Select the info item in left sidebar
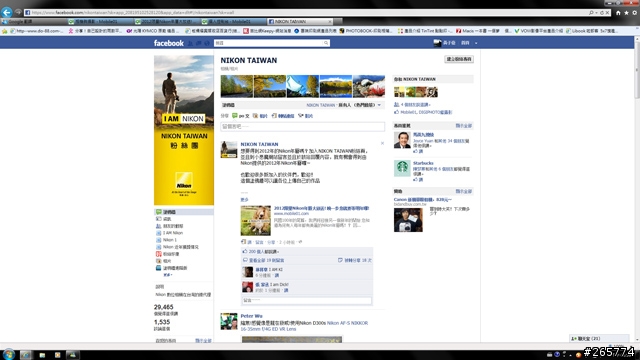This screenshot has height=360, width=640. 167,219
